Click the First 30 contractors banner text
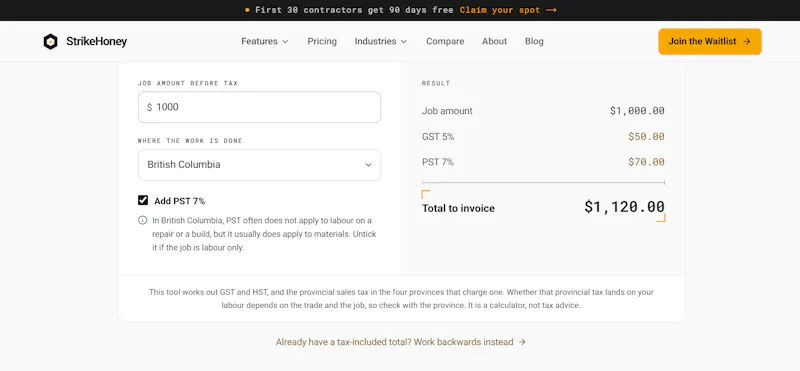800x371 pixels. pos(354,10)
